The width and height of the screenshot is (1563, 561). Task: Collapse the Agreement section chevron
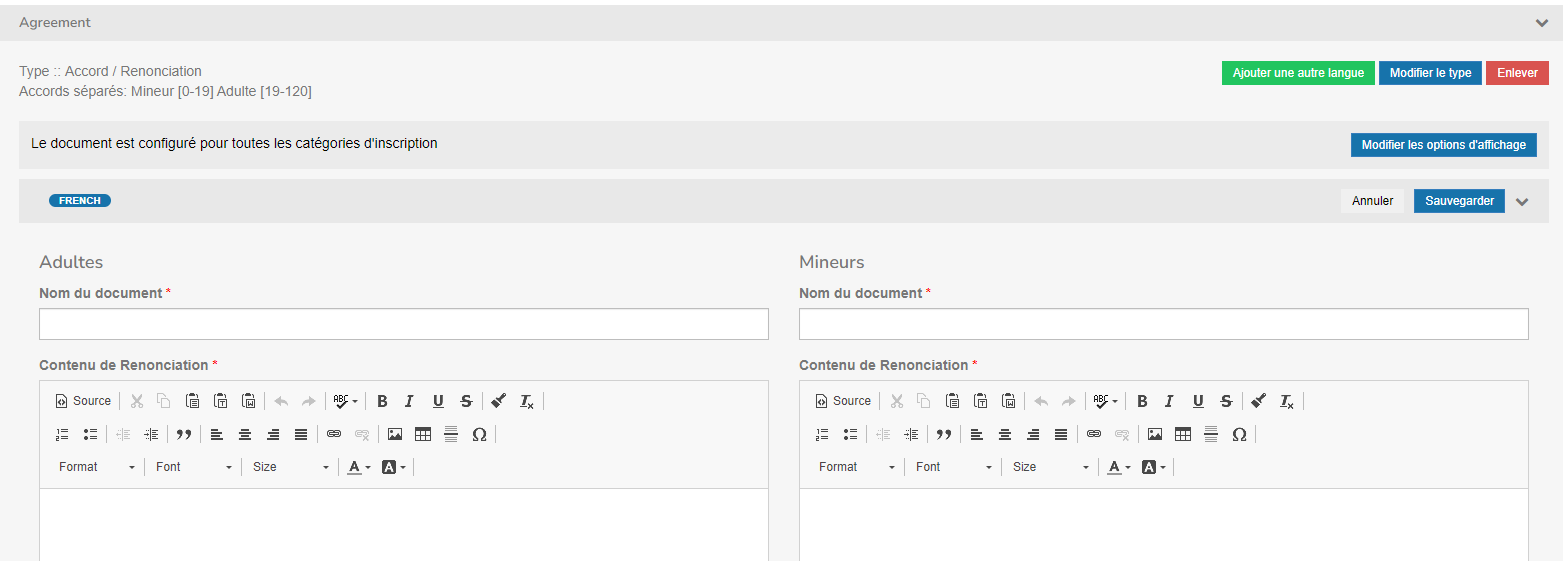(x=1541, y=22)
